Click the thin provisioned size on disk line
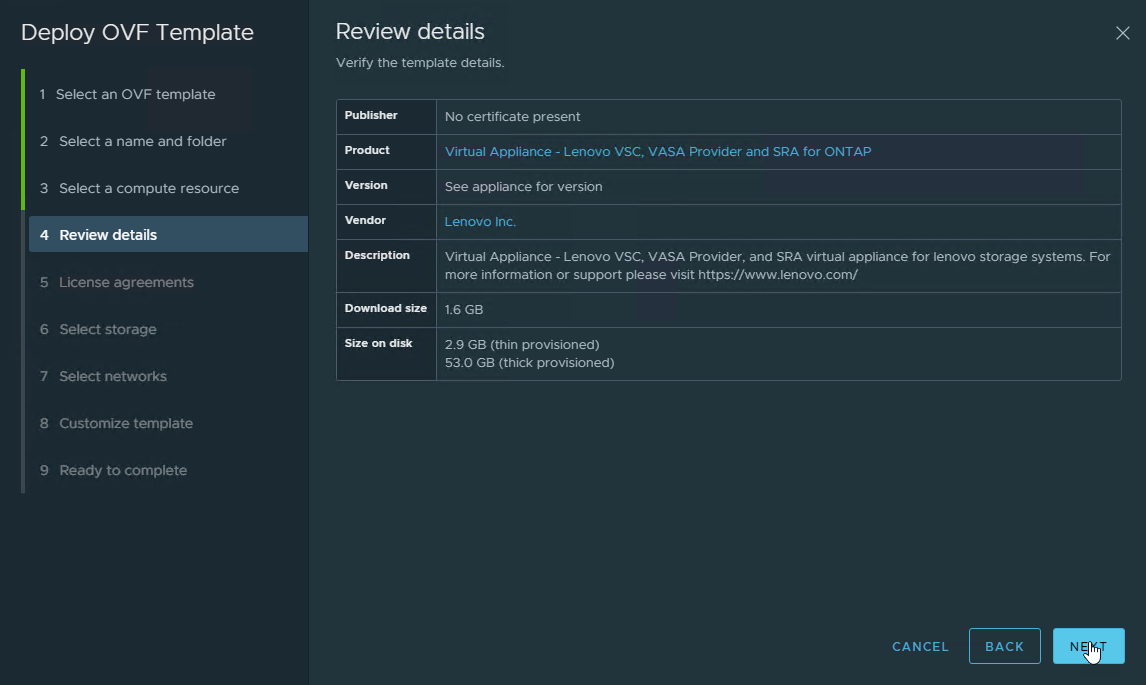 (x=521, y=344)
